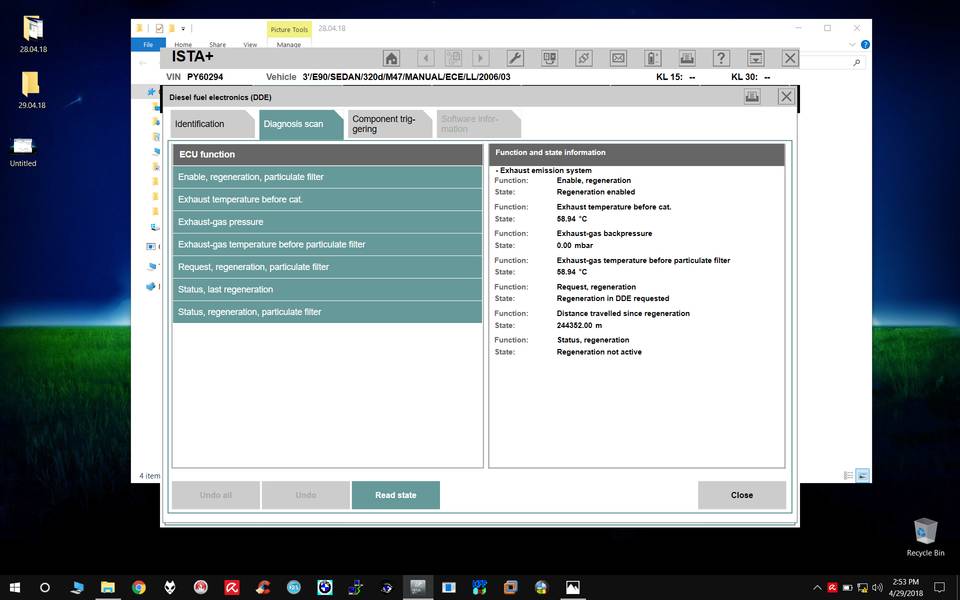
Task: Open Cortana search circle on taskbar
Action: click(45, 588)
